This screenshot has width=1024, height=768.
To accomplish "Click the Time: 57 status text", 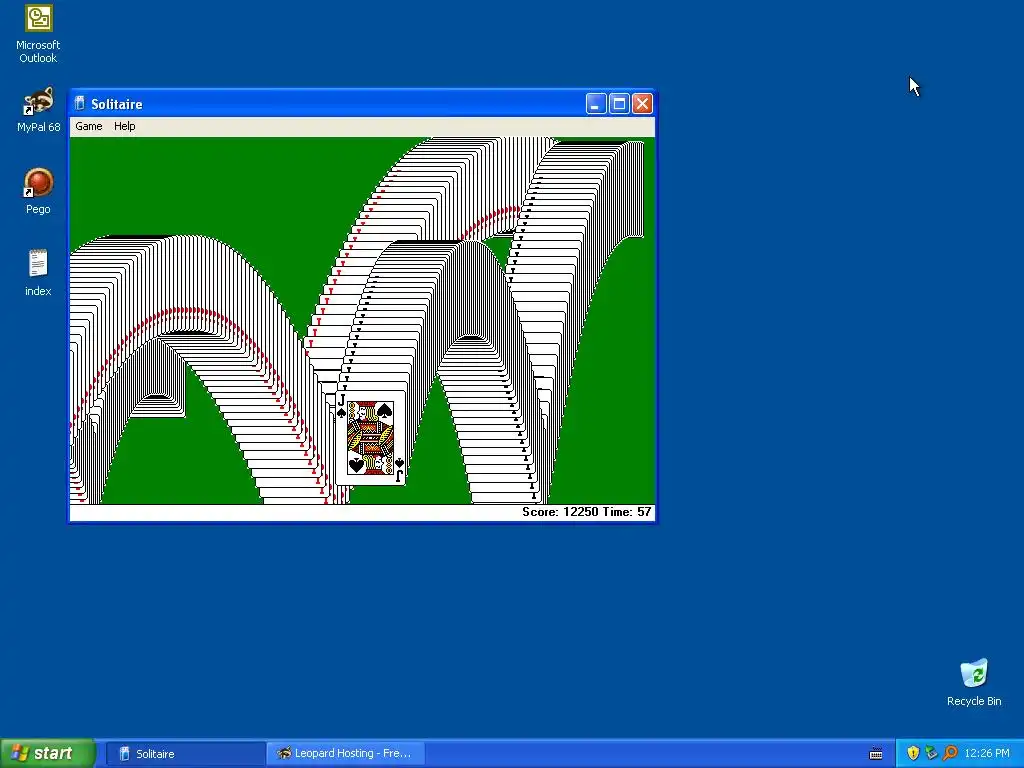I will coord(627,512).
